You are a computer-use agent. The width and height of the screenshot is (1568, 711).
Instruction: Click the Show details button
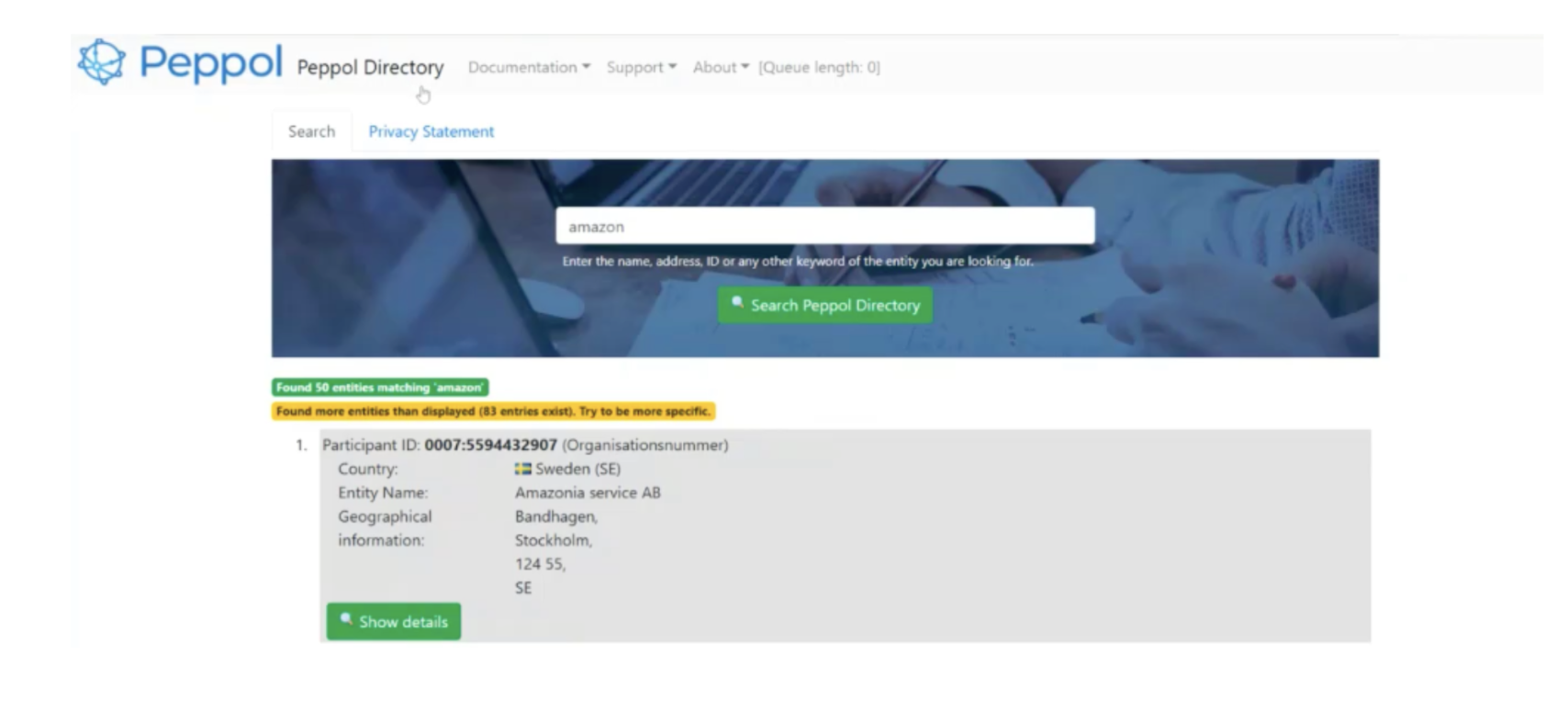tap(394, 622)
